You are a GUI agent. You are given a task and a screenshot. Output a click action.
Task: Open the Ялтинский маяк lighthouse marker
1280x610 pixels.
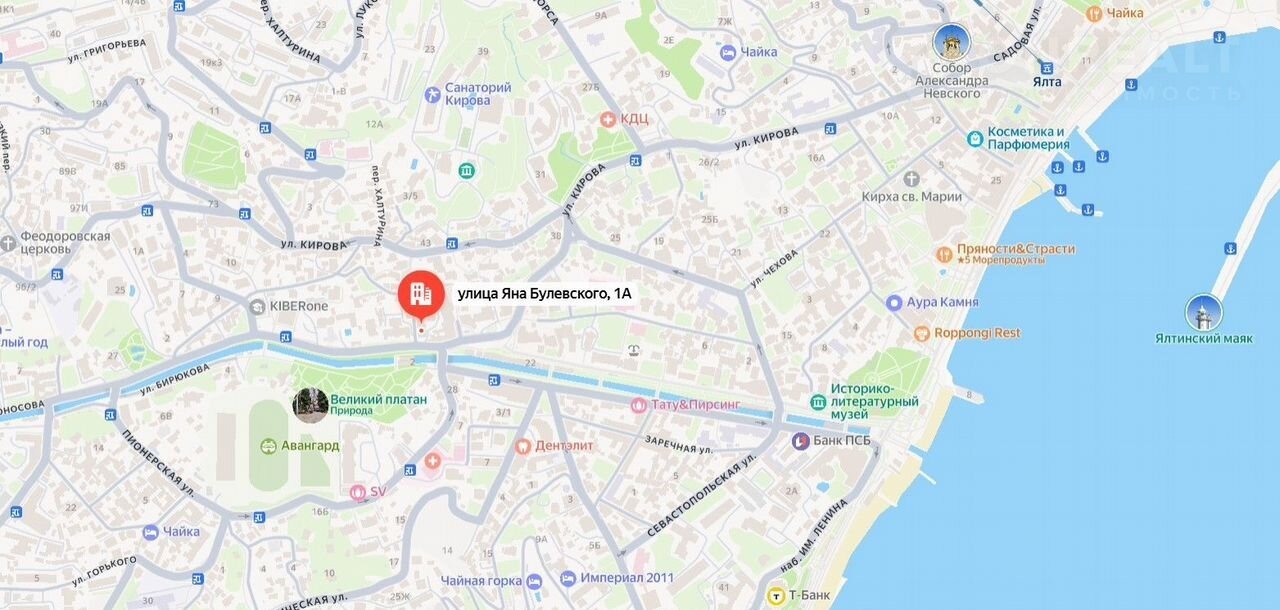tap(1203, 313)
